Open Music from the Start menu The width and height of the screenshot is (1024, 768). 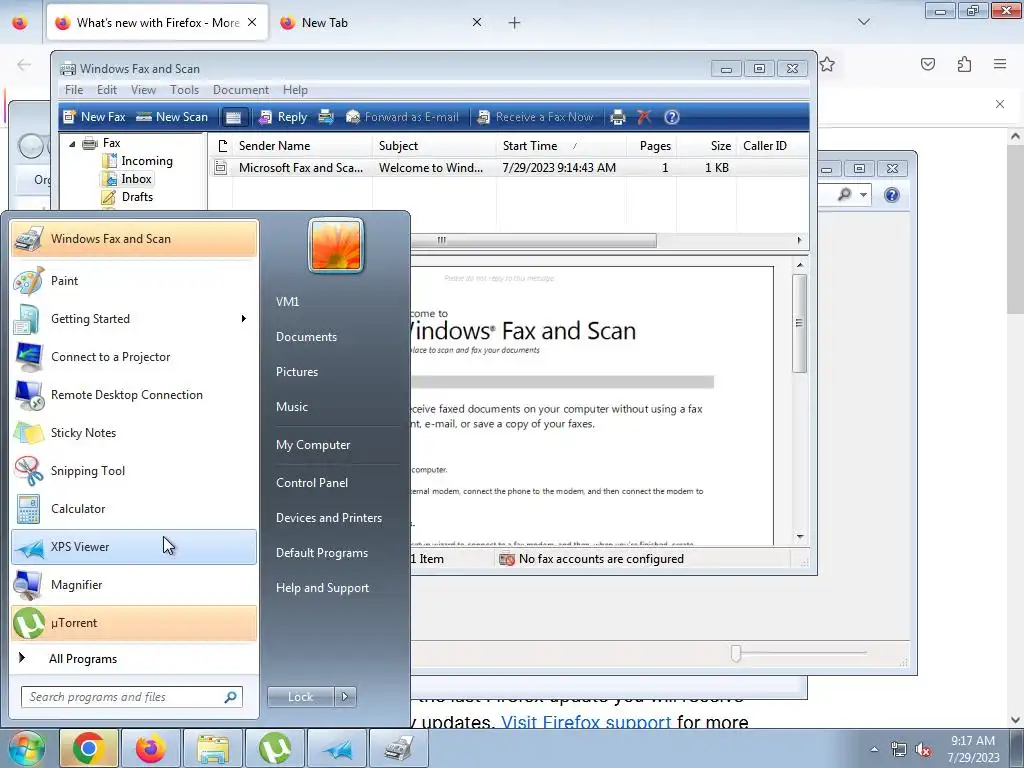(291, 407)
